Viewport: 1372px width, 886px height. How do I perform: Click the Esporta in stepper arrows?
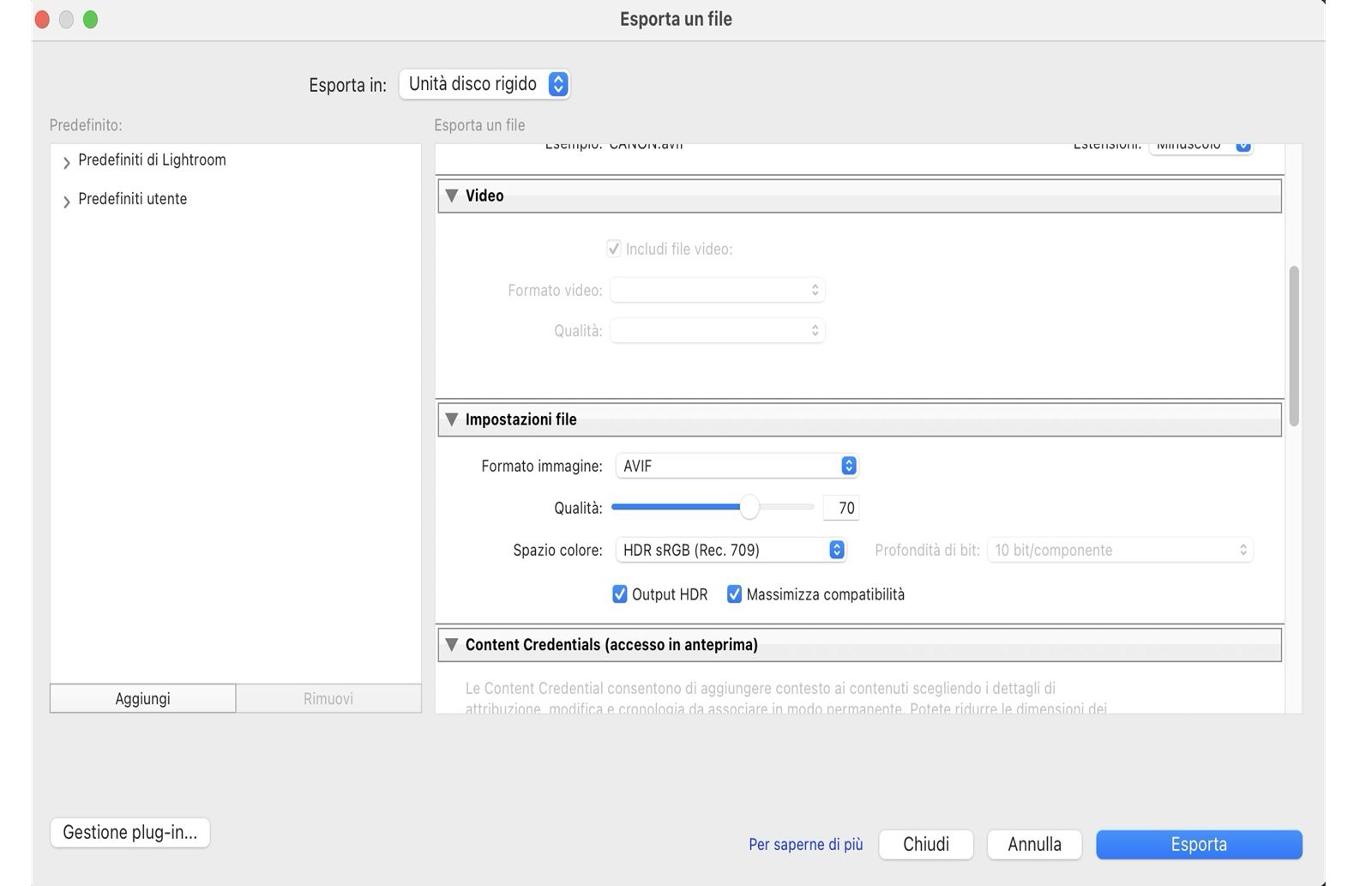[558, 84]
